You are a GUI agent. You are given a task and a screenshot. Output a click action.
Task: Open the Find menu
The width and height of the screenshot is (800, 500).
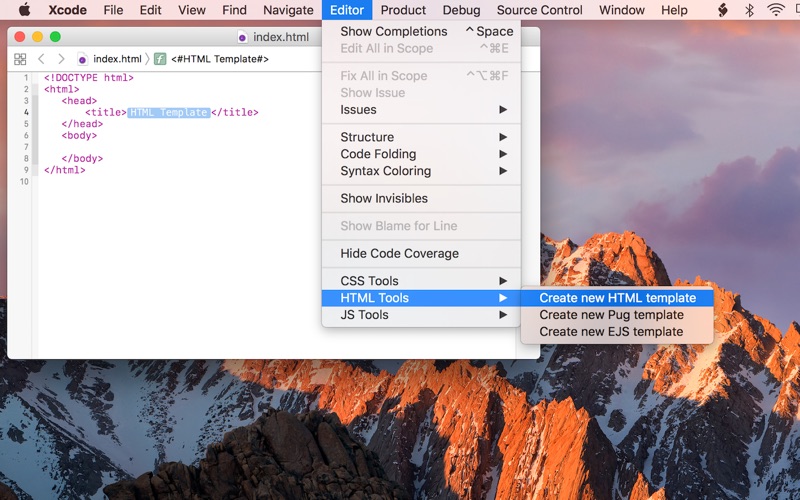click(x=234, y=10)
